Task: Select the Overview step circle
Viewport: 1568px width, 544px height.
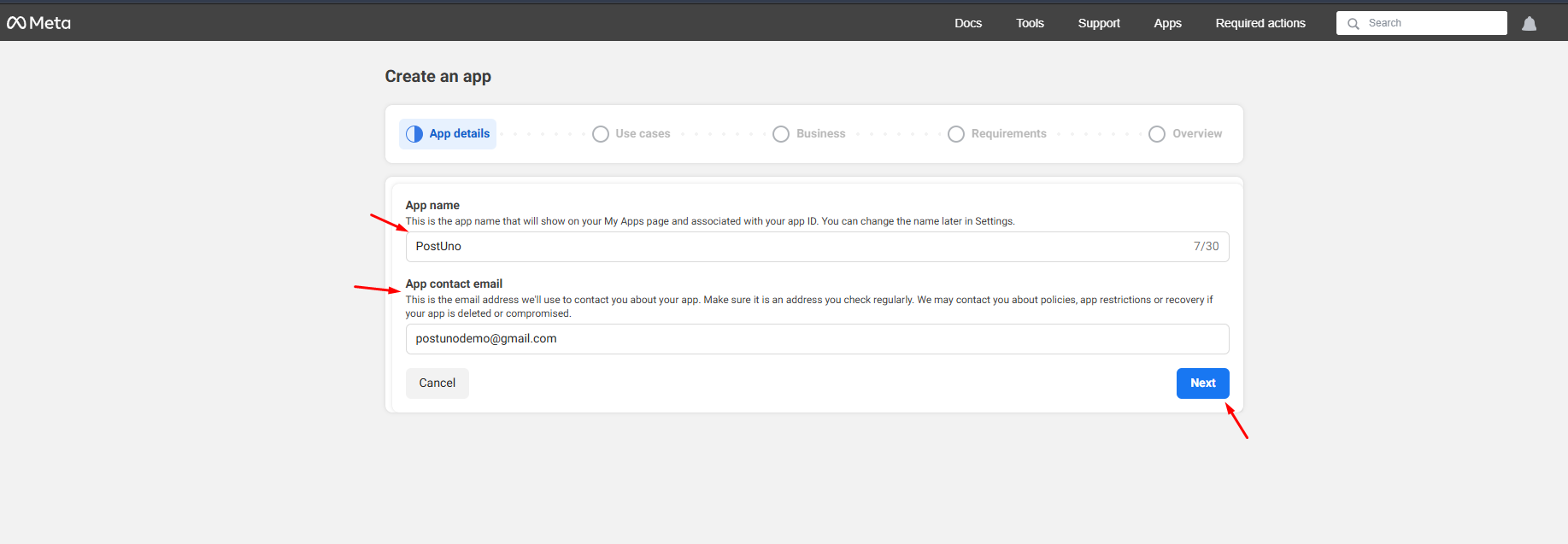Action: click(x=1157, y=134)
